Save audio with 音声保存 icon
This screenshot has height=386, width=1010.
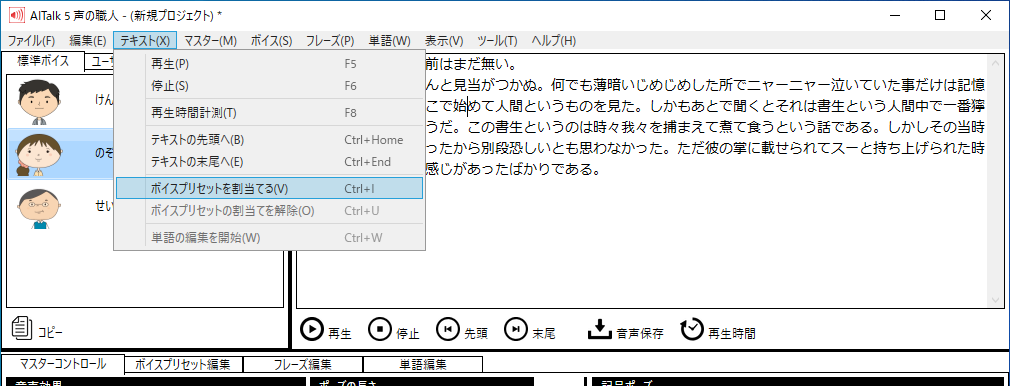click(599, 329)
